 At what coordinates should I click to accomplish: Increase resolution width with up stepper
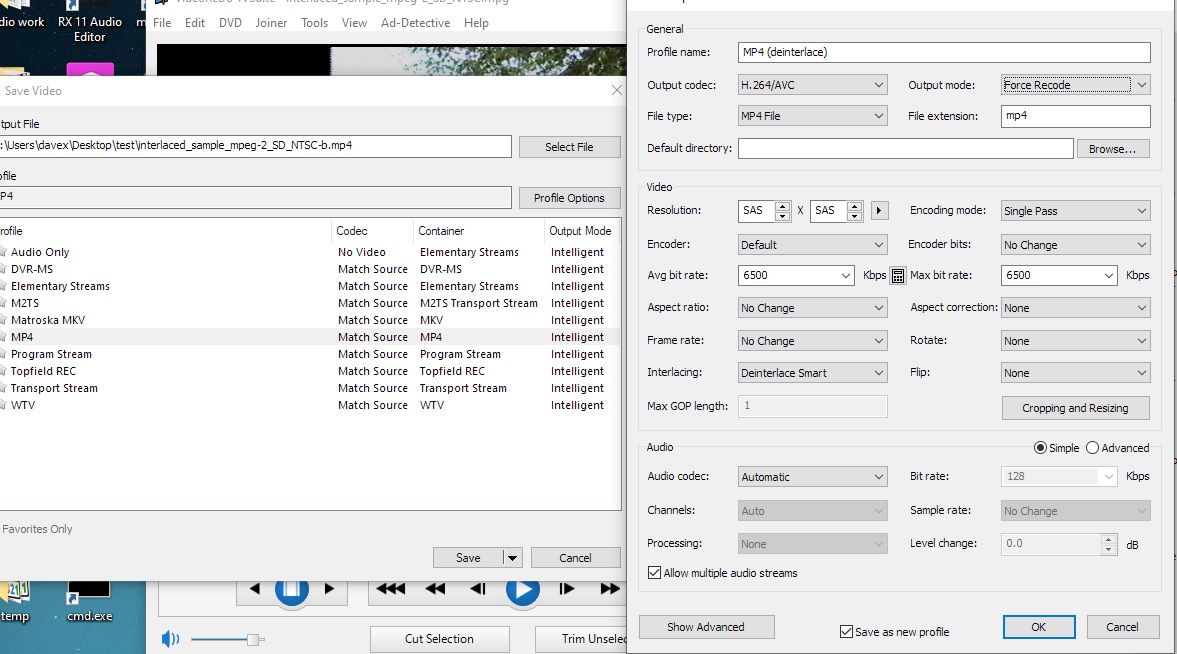pos(782,206)
